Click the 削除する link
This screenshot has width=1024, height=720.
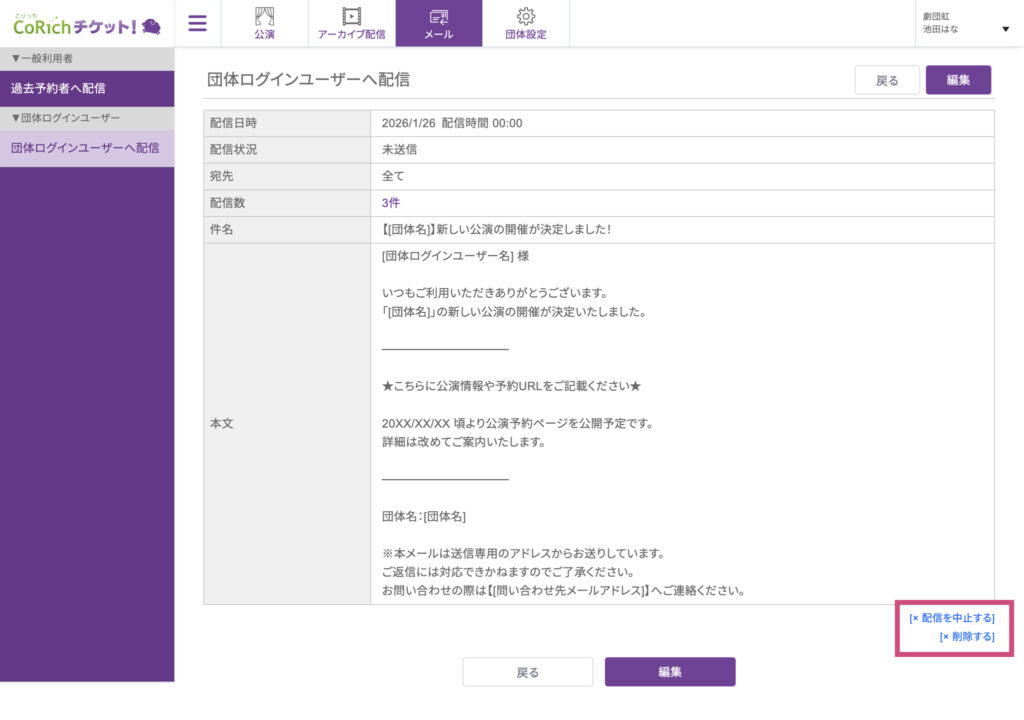click(967, 636)
